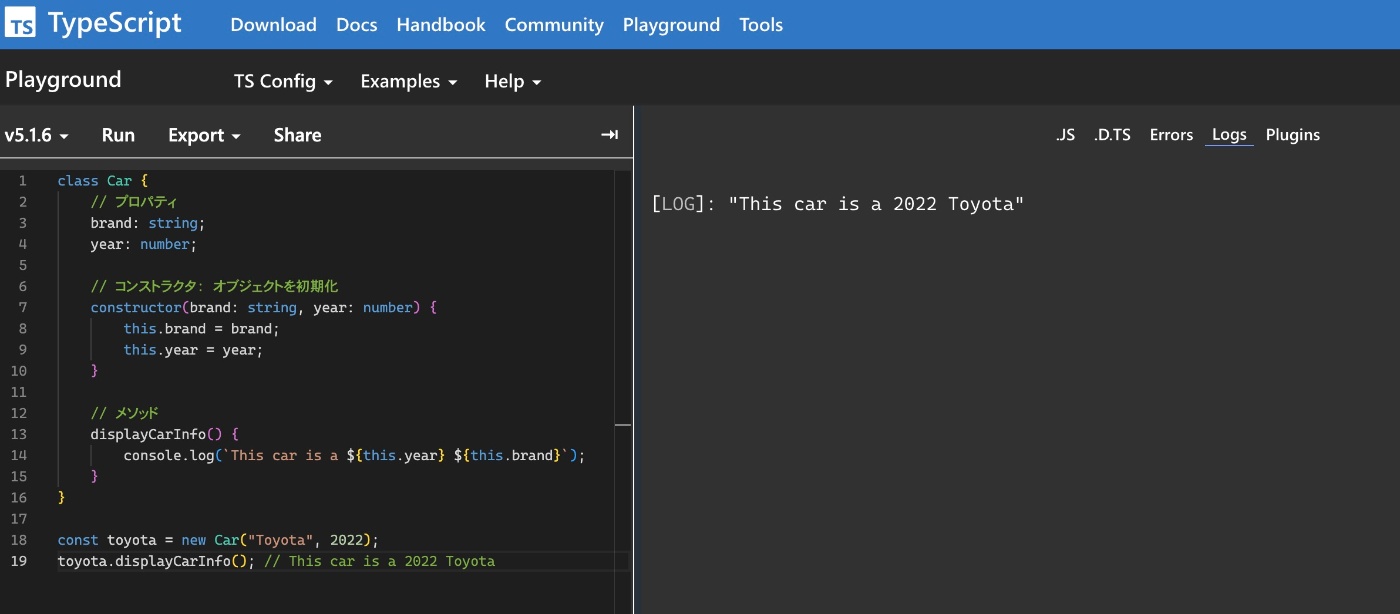Open the Tools navigation link
Image resolution: width=1400 pixels, height=614 pixels.
click(x=761, y=25)
